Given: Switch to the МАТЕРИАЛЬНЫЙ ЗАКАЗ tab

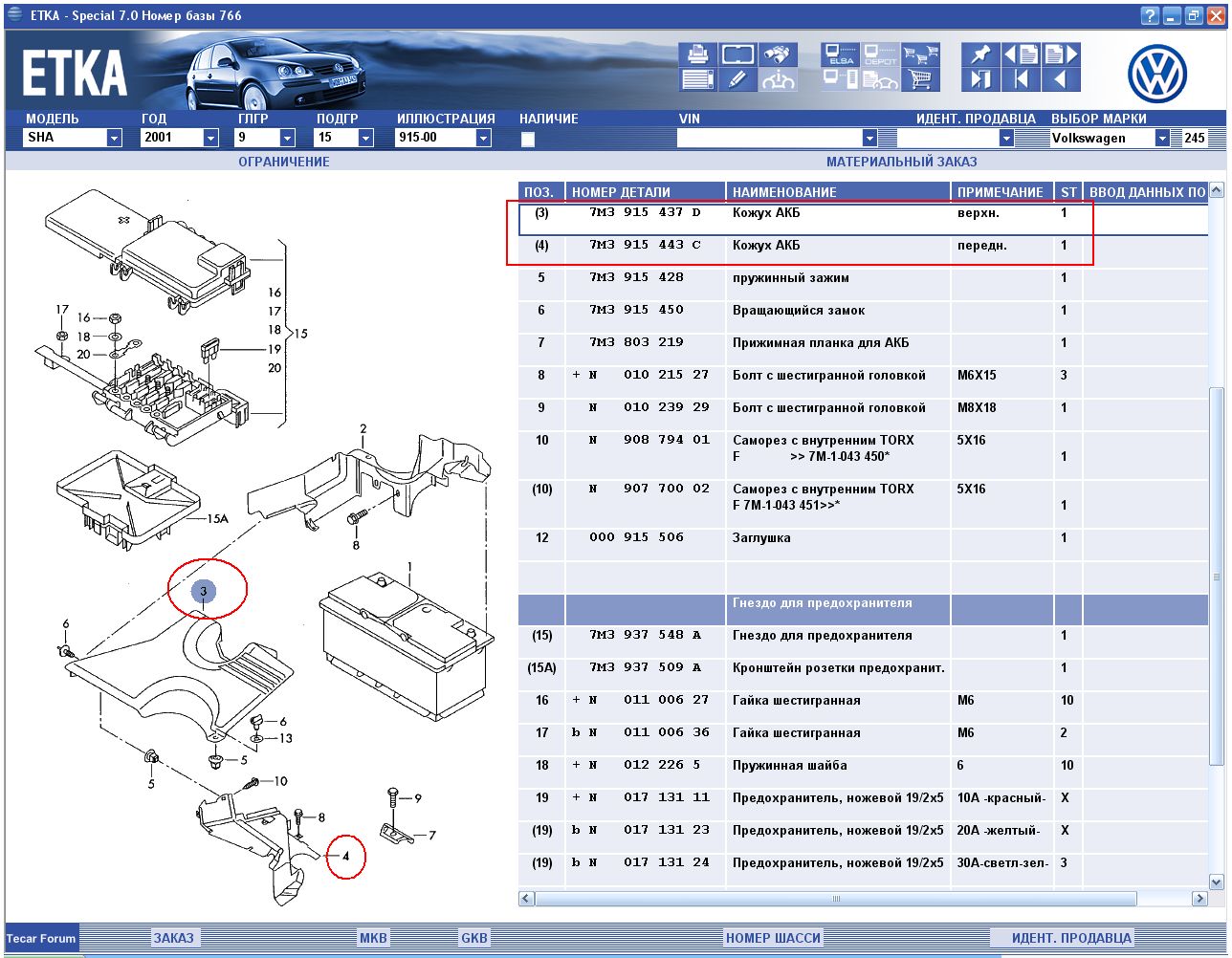Looking at the screenshot, I should (902, 162).
